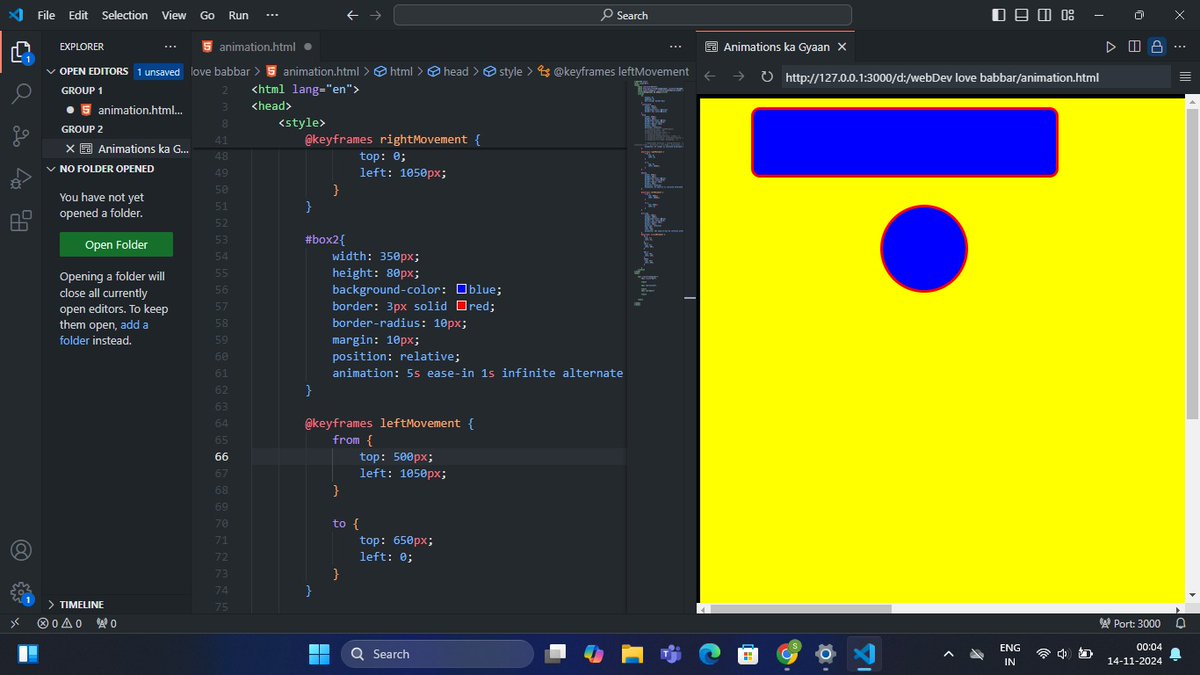Image resolution: width=1200 pixels, height=675 pixels.
Task: Toggle the editor group lock icon
Action: tap(1157, 46)
